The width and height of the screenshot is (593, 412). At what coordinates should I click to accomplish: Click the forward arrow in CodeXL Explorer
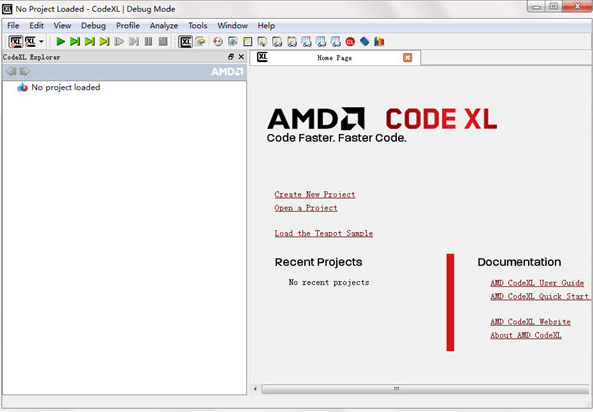pyautogui.click(x=25, y=71)
